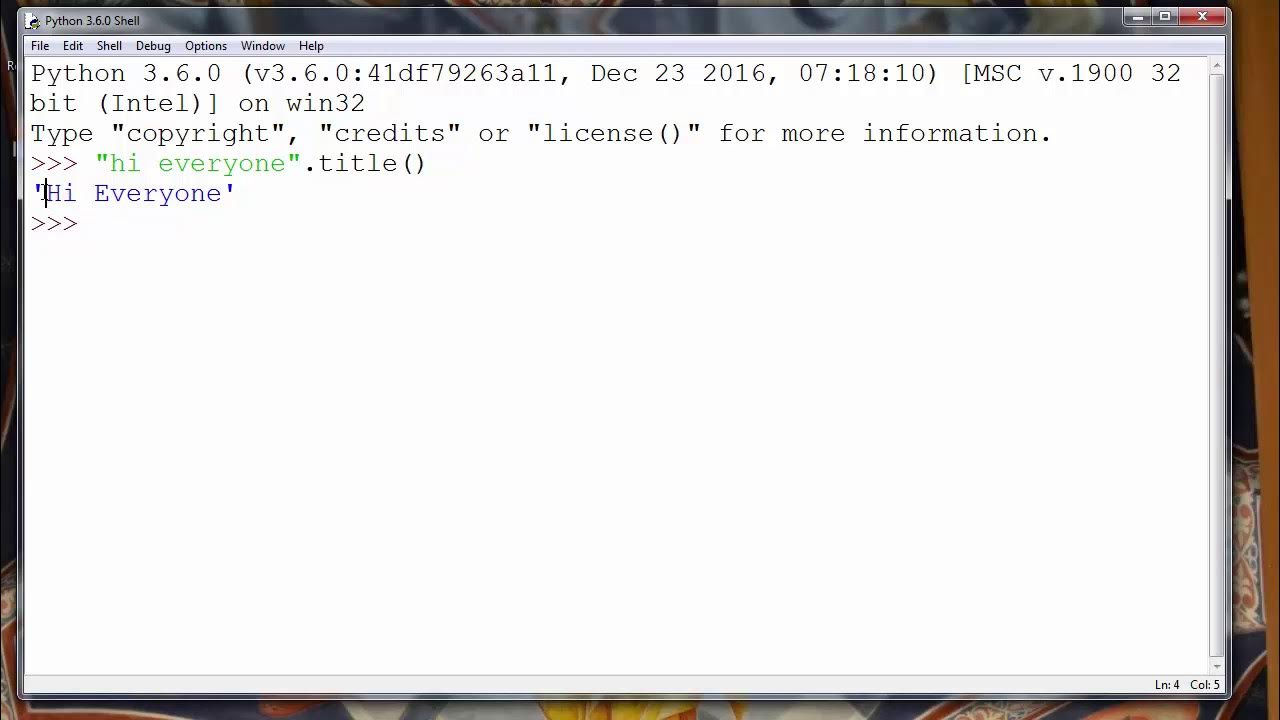The height and width of the screenshot is (720, 1280).
Task: Click on the 'Hi Everyone' output text
Action: click(x=135, y=194)
